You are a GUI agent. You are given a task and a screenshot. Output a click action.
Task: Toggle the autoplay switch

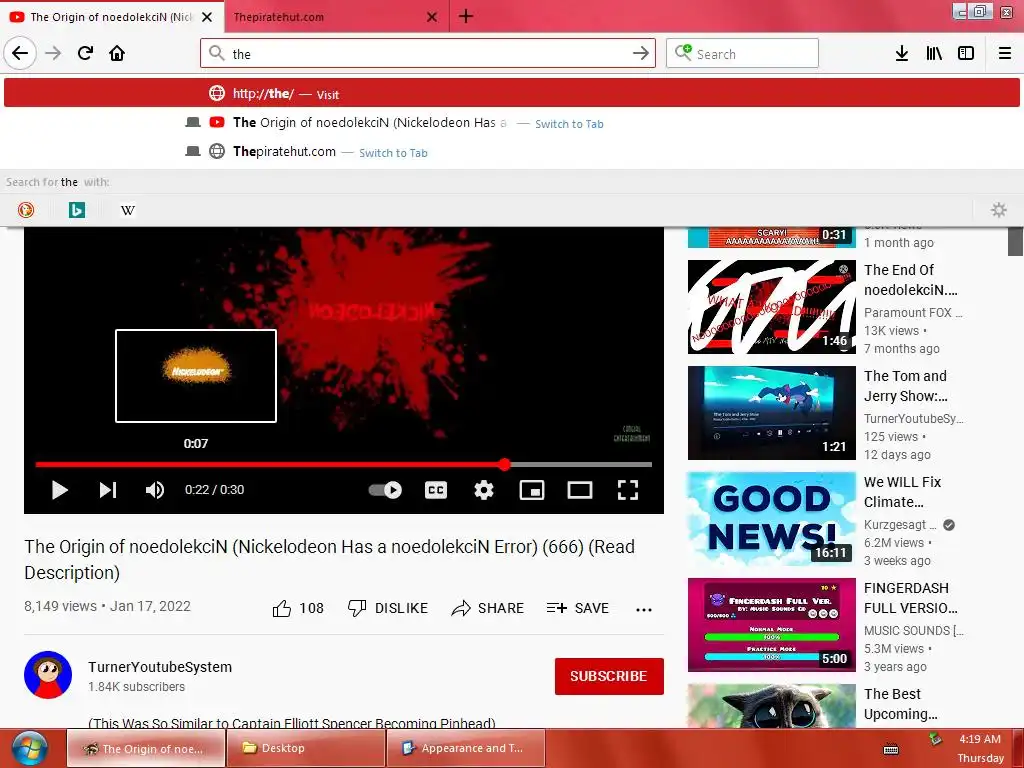[x=385, y=490]
